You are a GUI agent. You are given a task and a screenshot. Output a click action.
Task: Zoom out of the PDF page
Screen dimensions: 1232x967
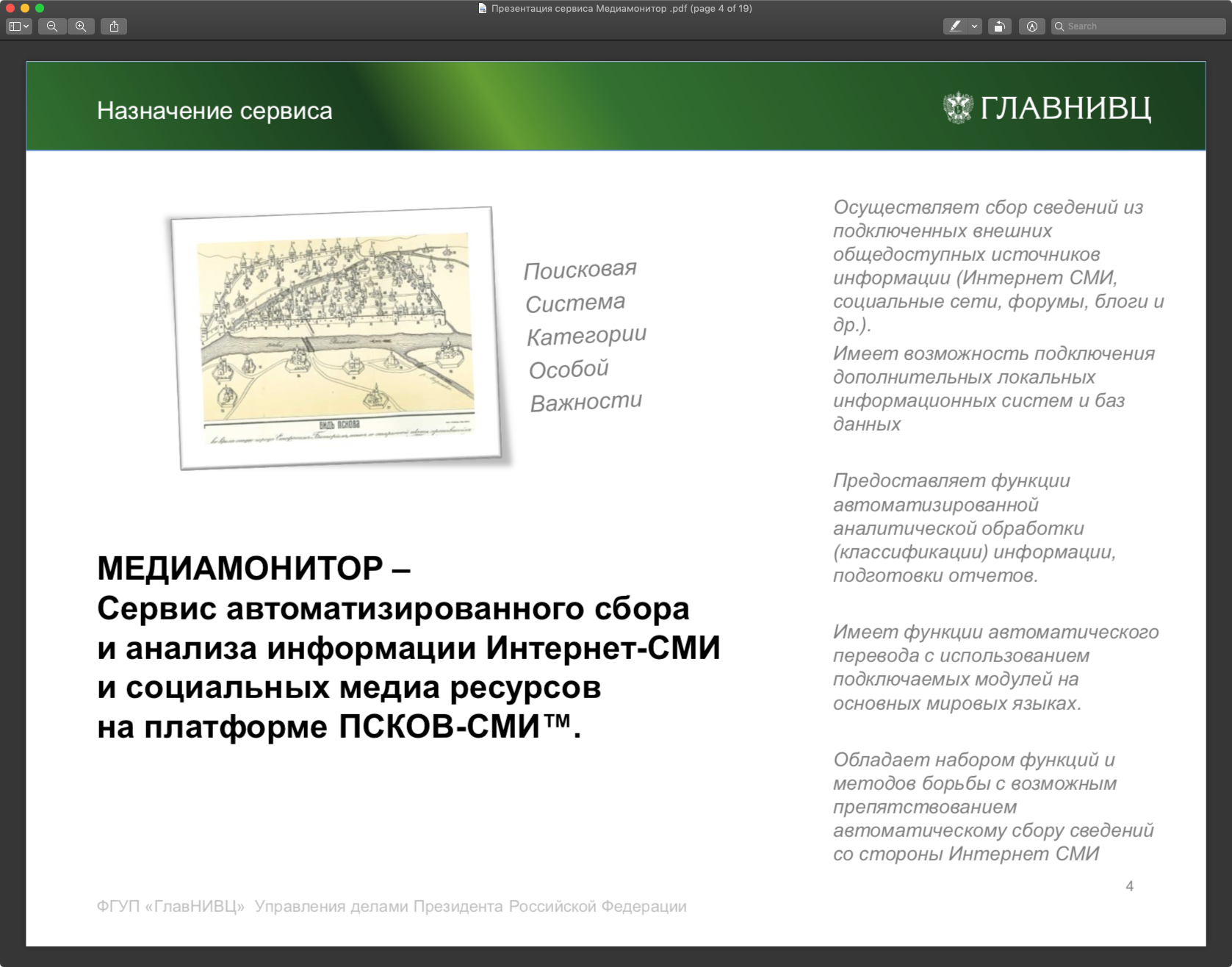click(52, 26)
